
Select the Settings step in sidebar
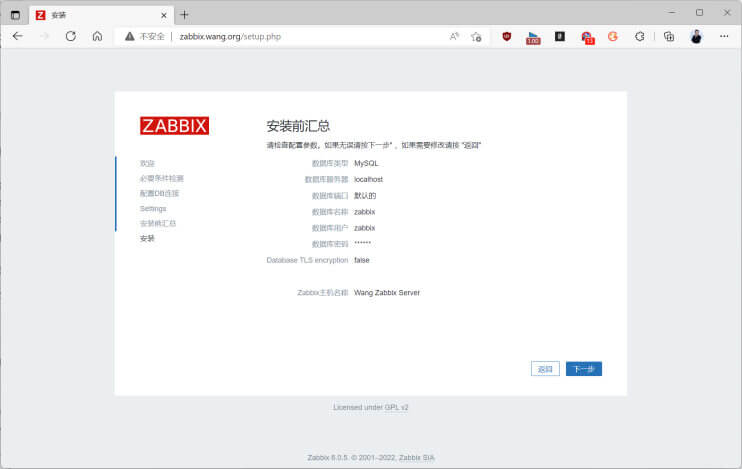tap(153, 208)
